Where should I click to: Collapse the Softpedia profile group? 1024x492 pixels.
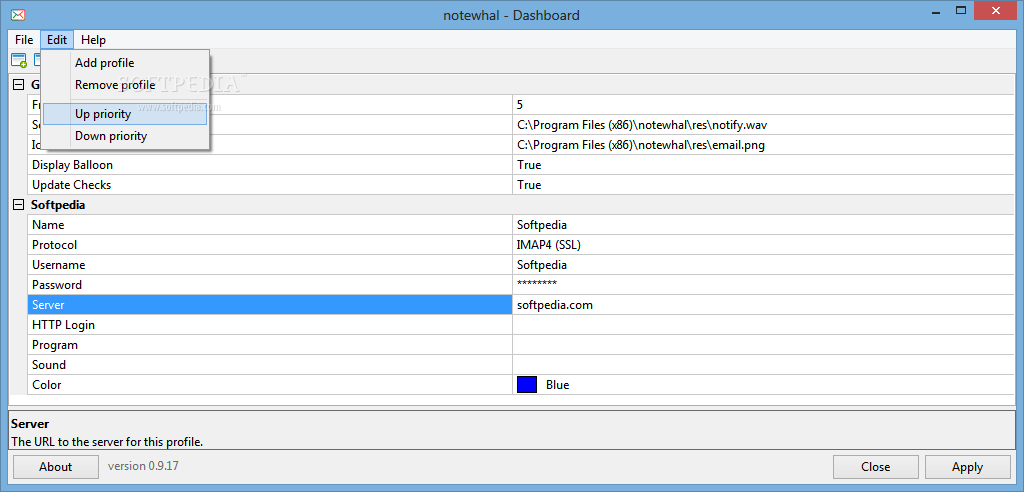point(18,205)
